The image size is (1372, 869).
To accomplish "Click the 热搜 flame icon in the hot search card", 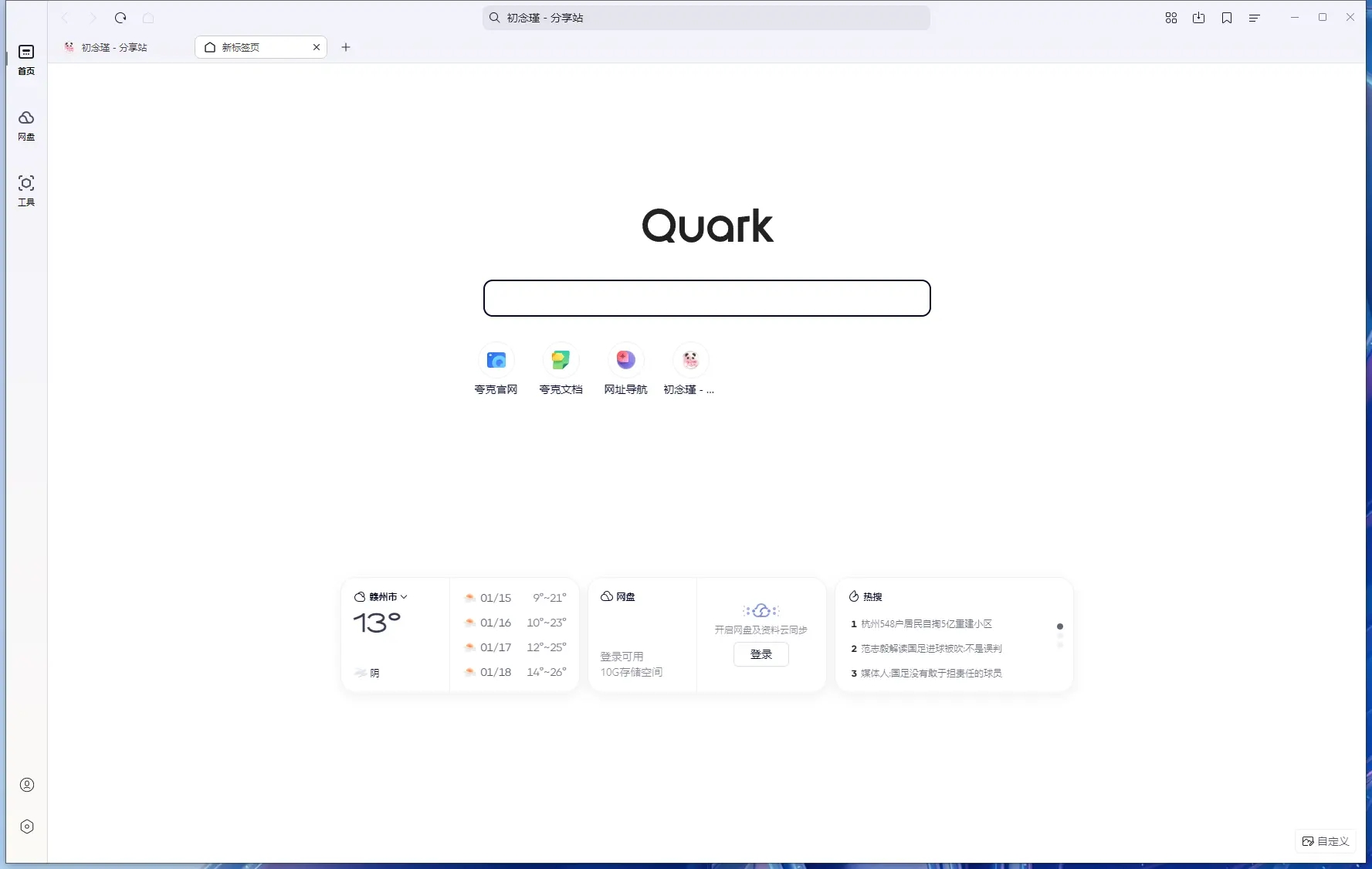I will point(854,596).
